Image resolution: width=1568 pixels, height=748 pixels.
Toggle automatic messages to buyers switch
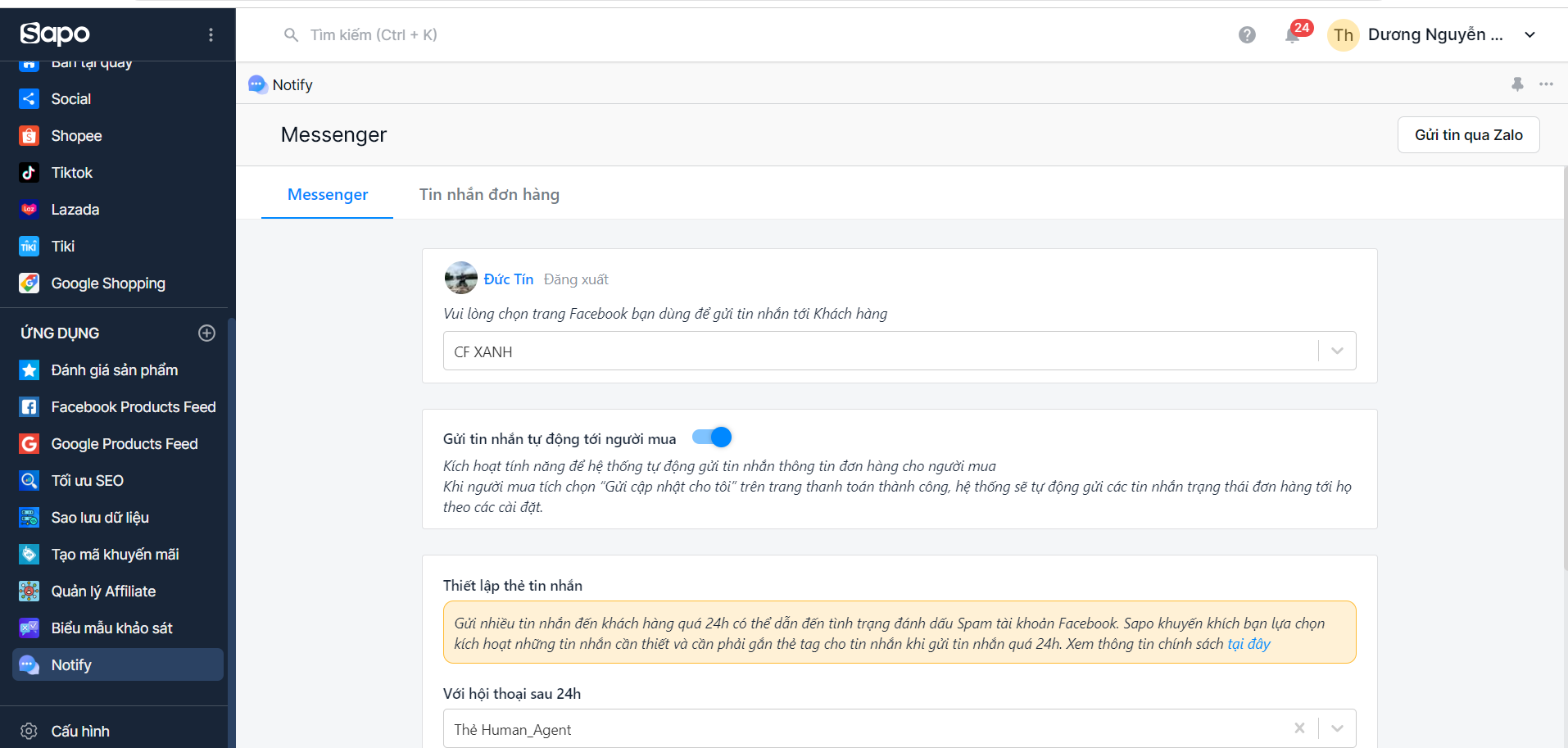coord(712,437)
